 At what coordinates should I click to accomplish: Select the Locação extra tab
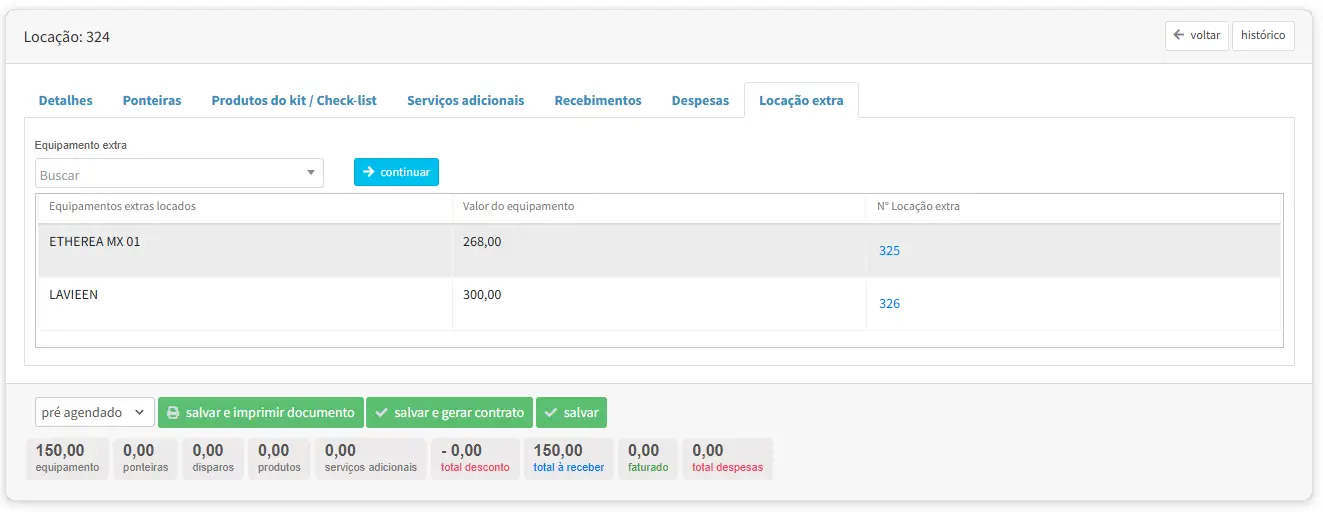tap(801, 100)
